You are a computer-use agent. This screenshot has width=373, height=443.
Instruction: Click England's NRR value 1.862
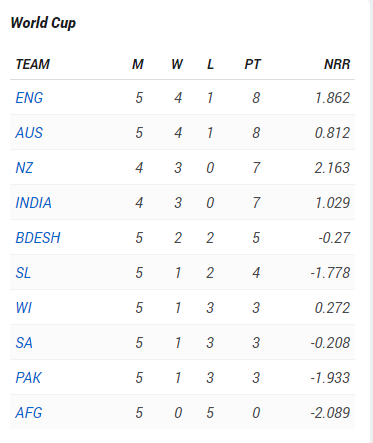pyautogui.click(x=333, y=98)
